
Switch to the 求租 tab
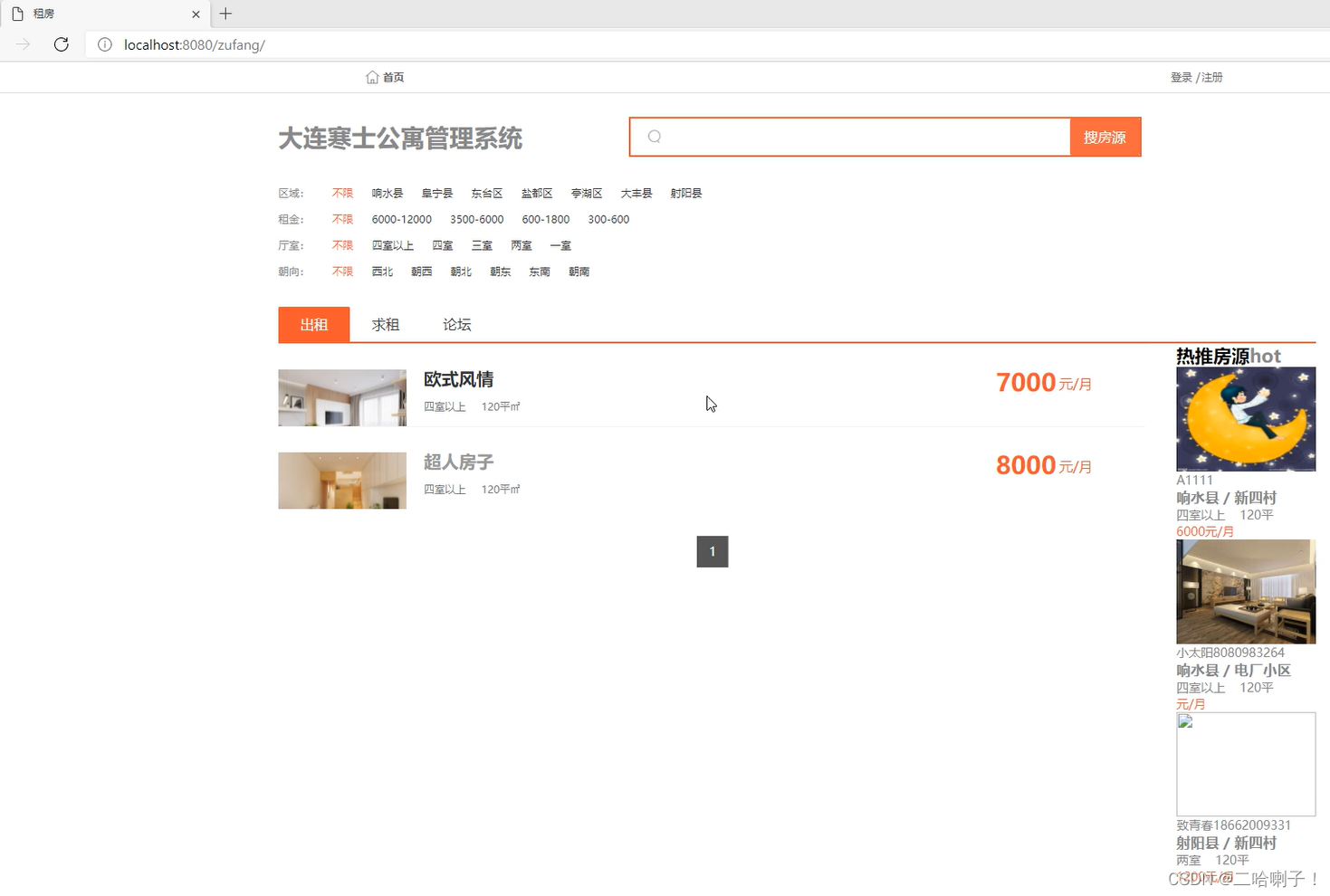[x=385, y=324]
